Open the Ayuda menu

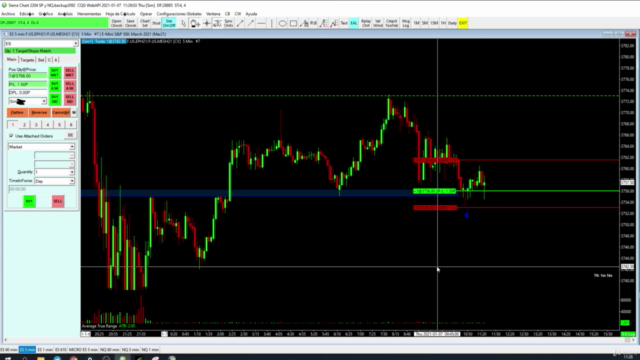[x=251, y=14]
